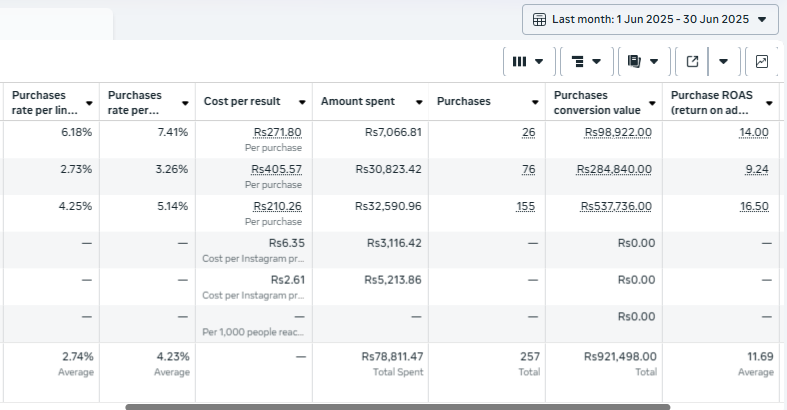Screen dimensions: 787x410
Task: Open the date range picker calendar icon
Action: point(539,20)
